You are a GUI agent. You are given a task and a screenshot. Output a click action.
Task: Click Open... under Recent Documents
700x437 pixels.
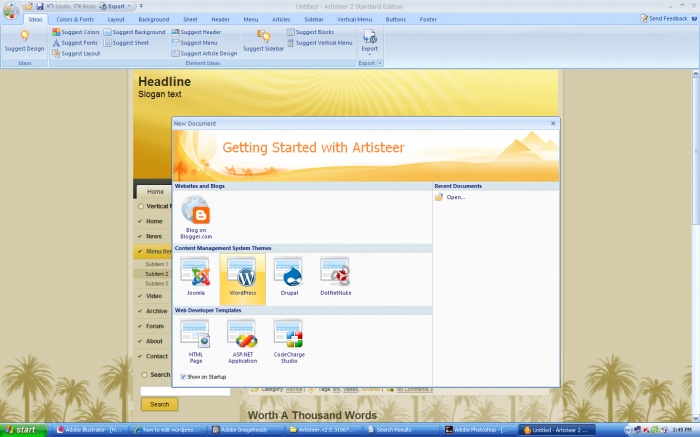tap(451, 197)
